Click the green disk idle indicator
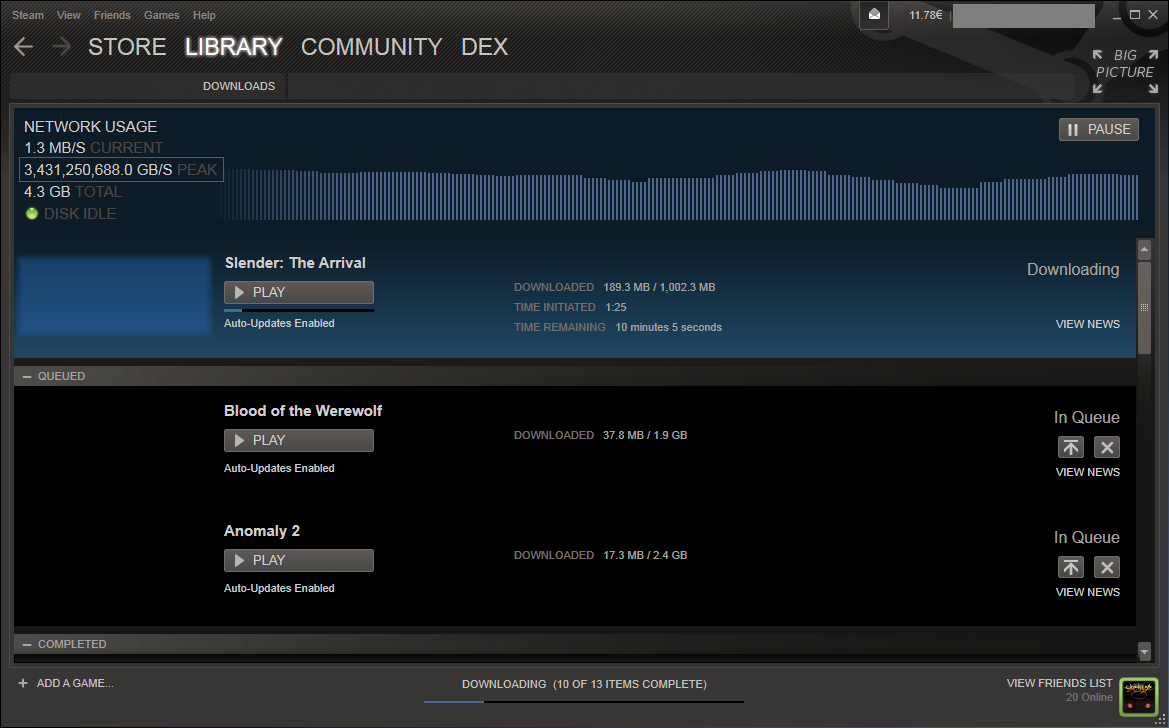This screenshot has height=728, width=1169. pyautogui.click(x=32, y=213)
